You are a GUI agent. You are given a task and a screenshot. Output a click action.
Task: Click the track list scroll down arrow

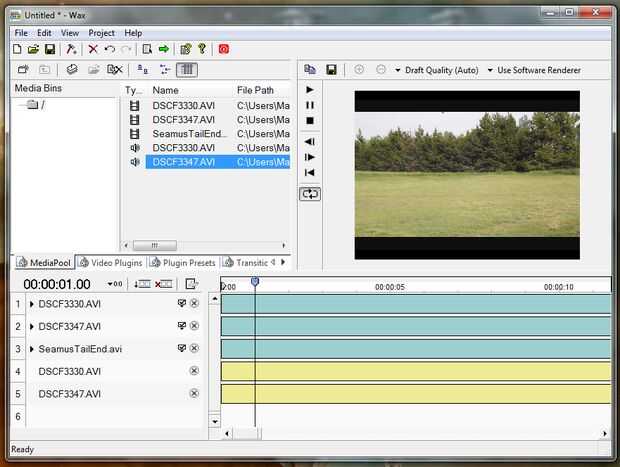coord(215,422)
